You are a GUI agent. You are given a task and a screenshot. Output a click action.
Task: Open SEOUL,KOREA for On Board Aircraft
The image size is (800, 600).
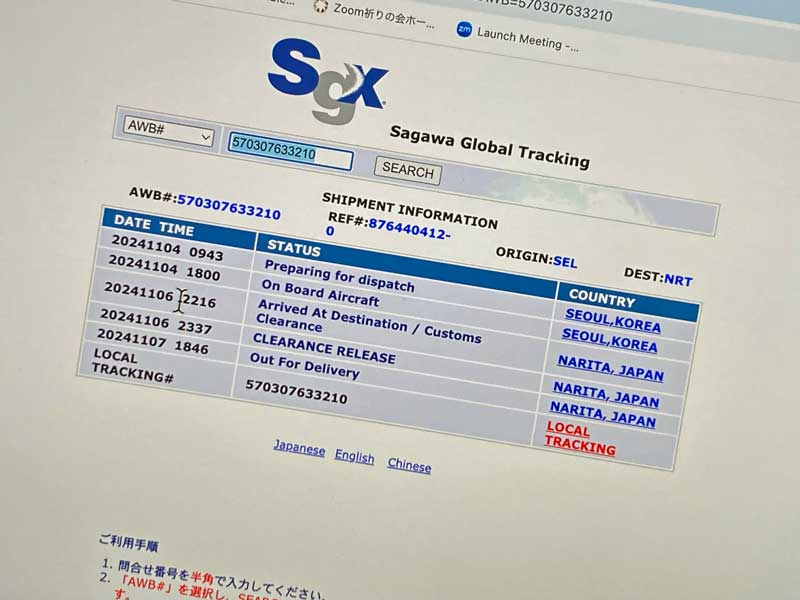[x=609, y=340]
